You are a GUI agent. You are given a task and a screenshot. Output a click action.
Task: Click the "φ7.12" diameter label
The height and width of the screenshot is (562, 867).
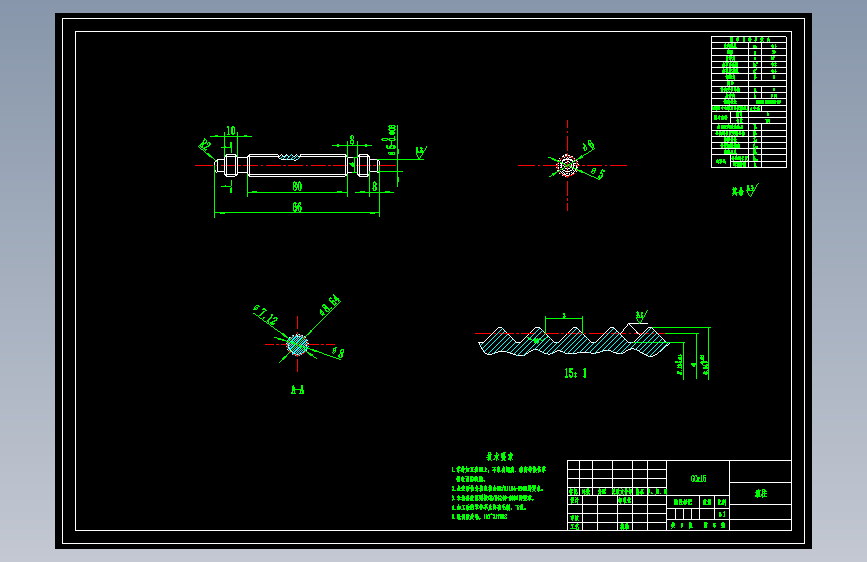[265, 315]
